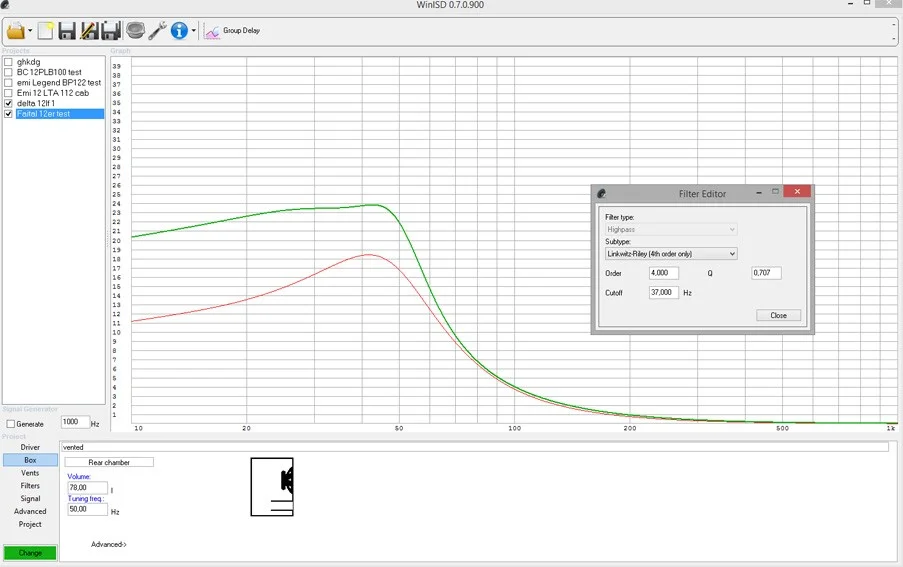Open the driver database speaker icon
903x567 pixels.
click(135, 31)
